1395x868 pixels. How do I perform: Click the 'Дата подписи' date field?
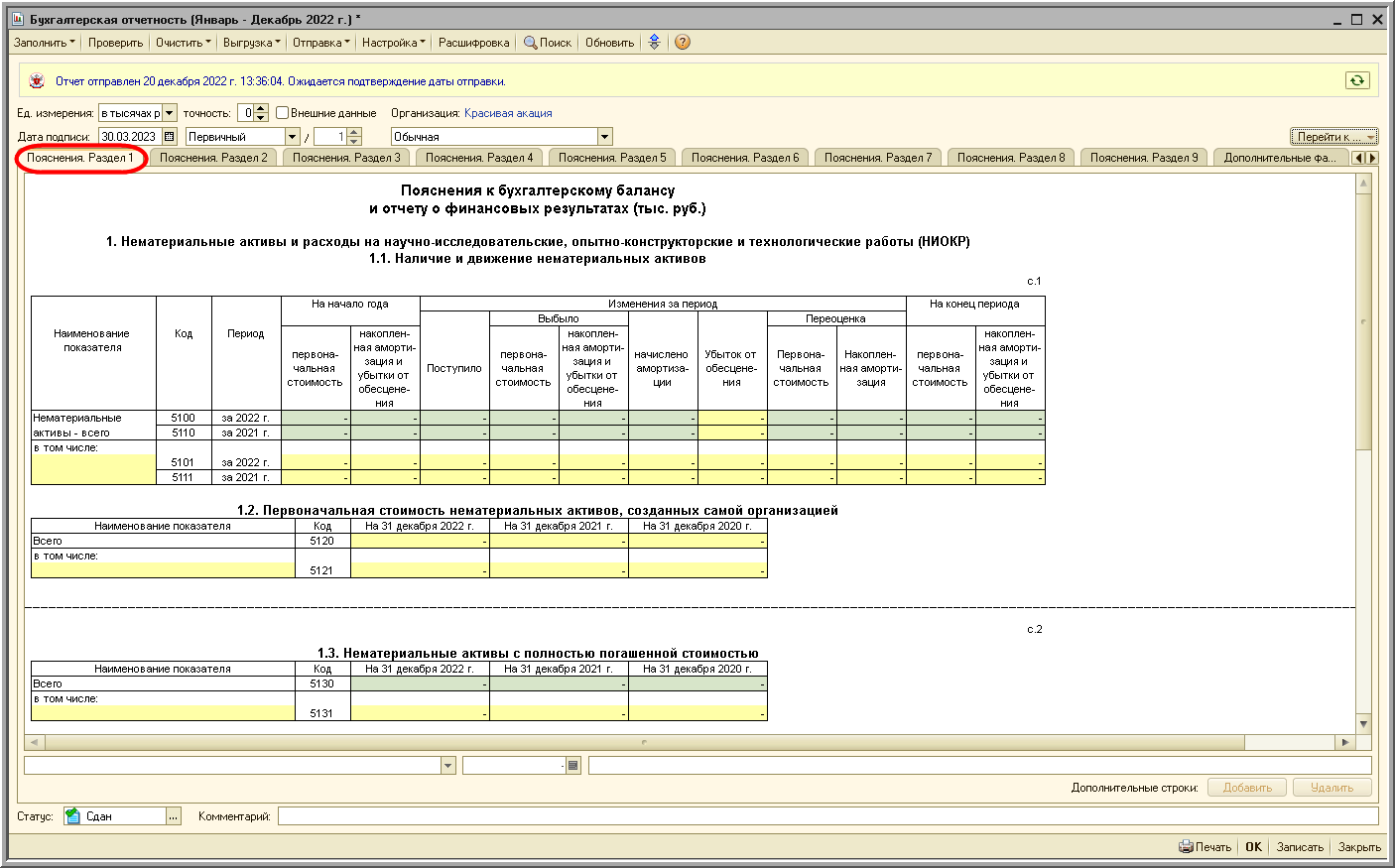click(x=130, y=137)
